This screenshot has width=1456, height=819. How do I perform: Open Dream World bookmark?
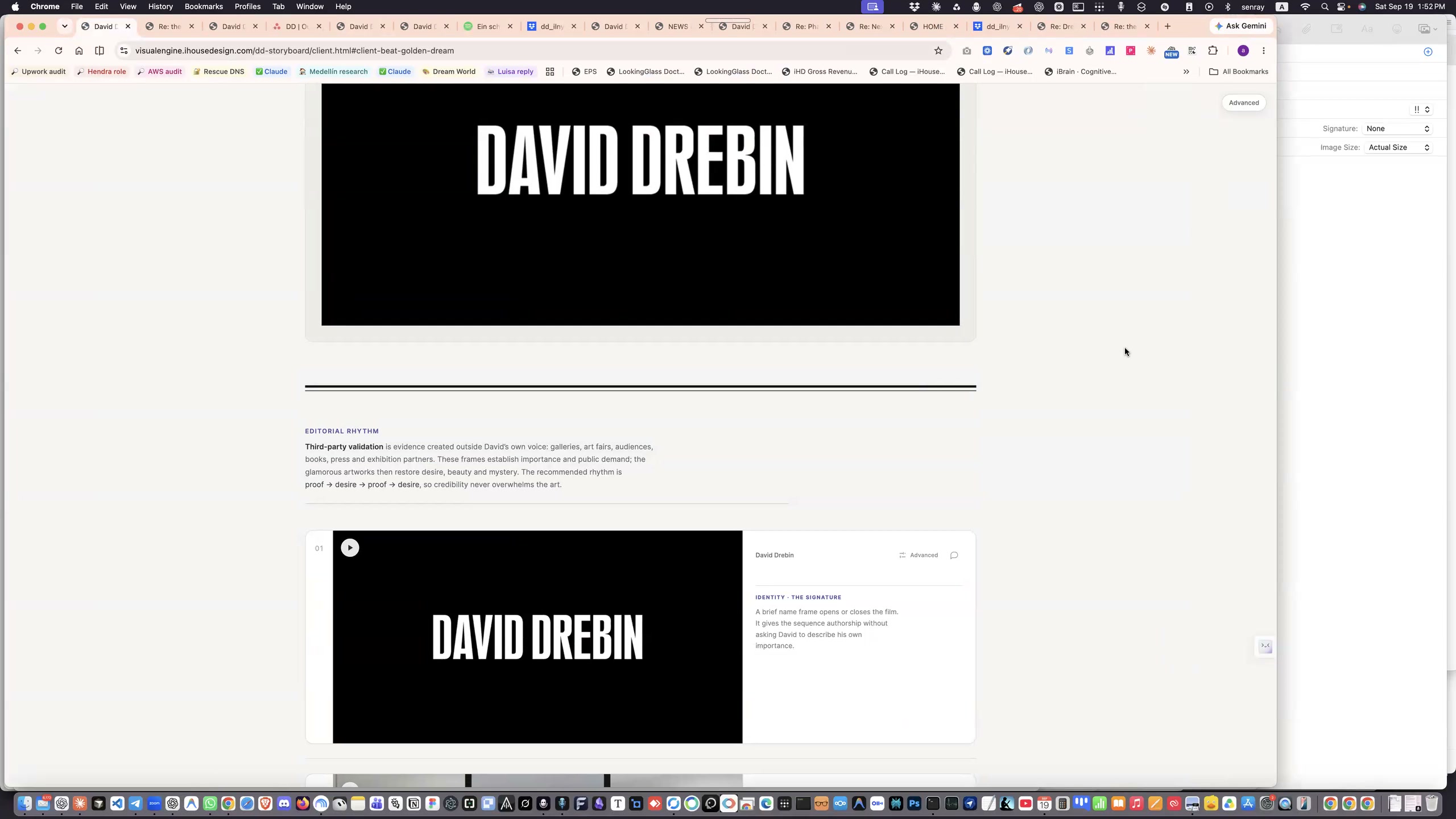[449, 72]
